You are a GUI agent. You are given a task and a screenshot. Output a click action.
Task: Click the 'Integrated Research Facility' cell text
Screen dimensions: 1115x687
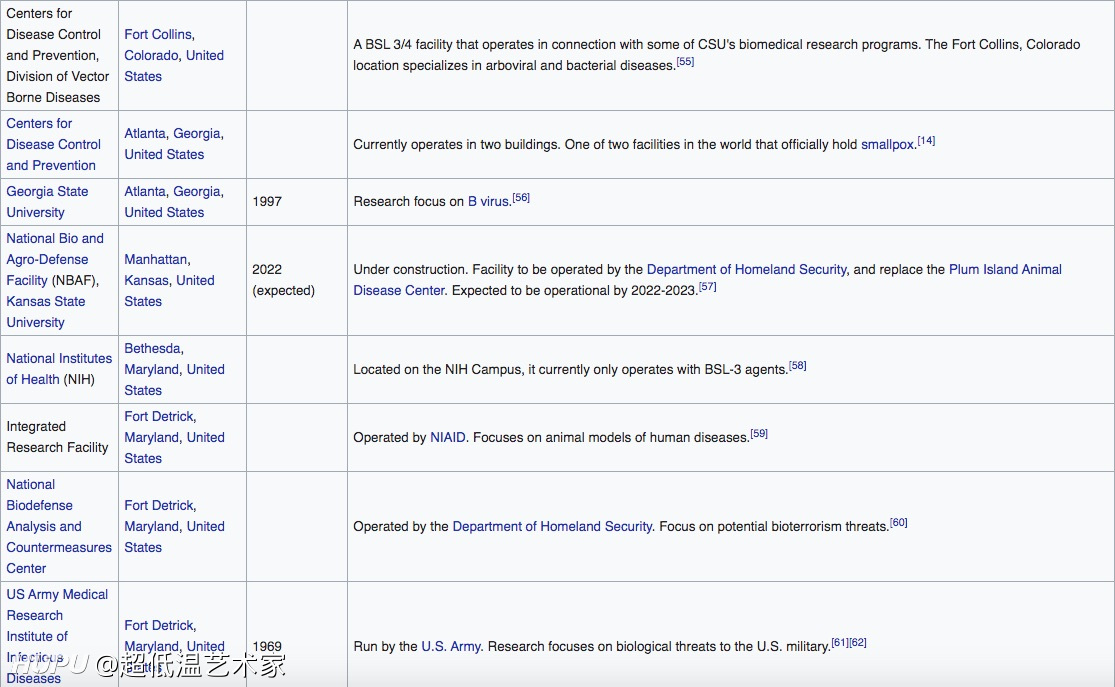coord(57,437)
